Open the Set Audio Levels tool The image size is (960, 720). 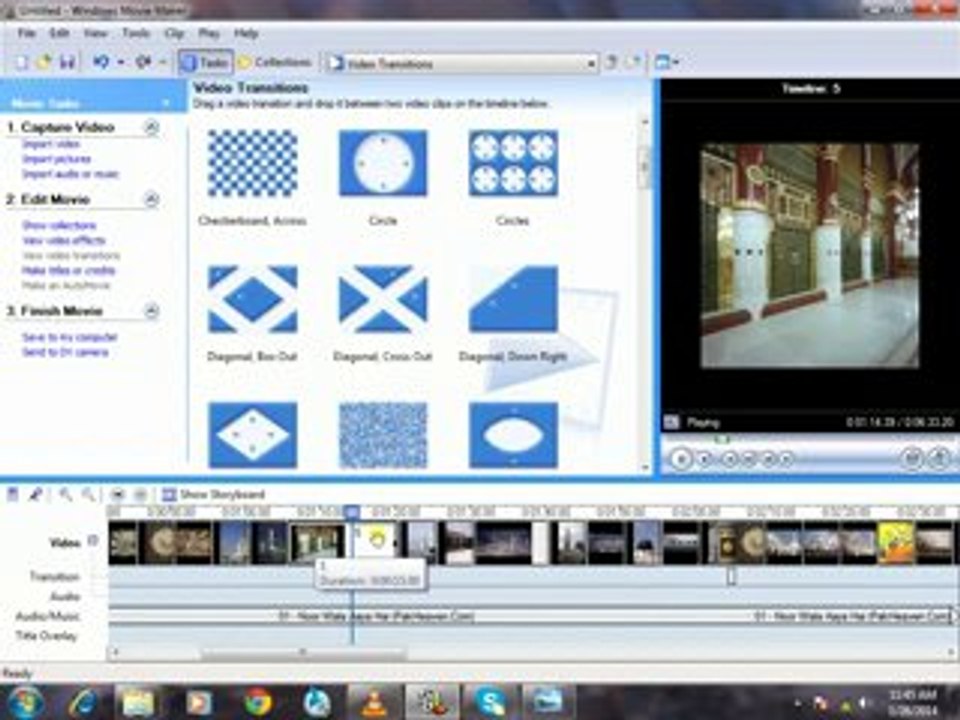[x=12, y=494]
